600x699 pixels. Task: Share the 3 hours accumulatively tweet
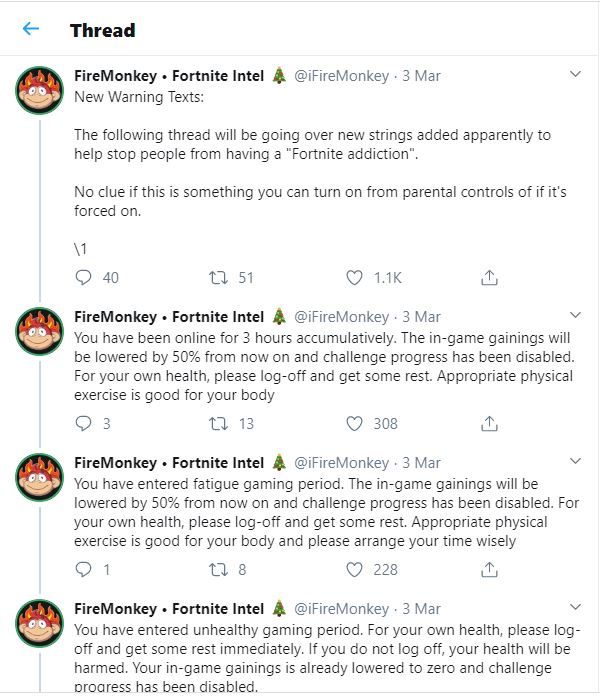coord(489,423)
